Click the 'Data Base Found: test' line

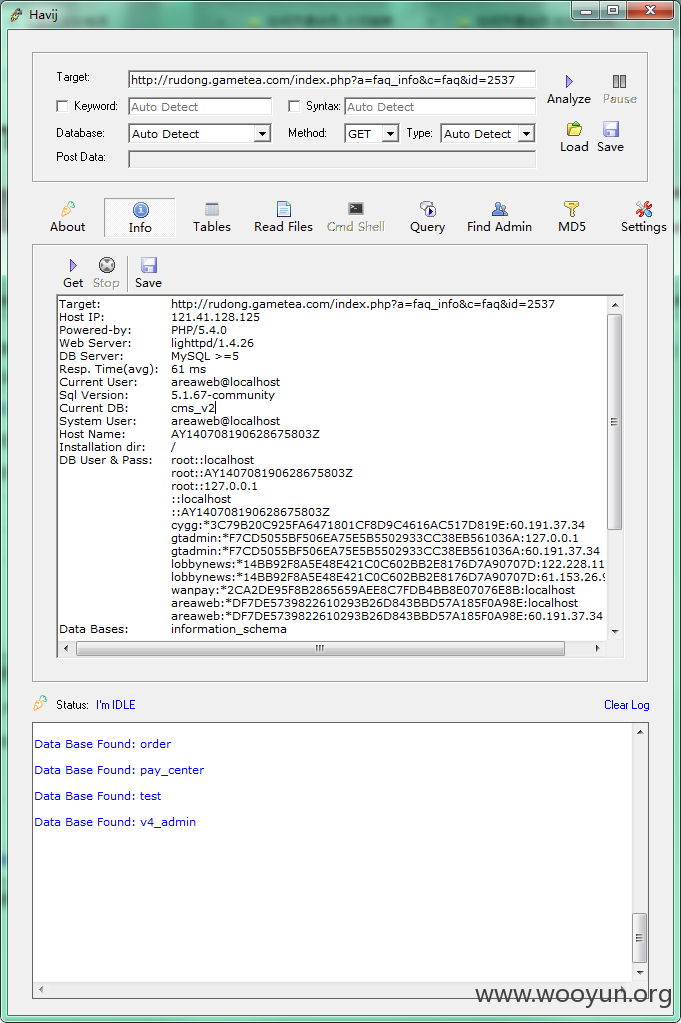pos(97,796)
